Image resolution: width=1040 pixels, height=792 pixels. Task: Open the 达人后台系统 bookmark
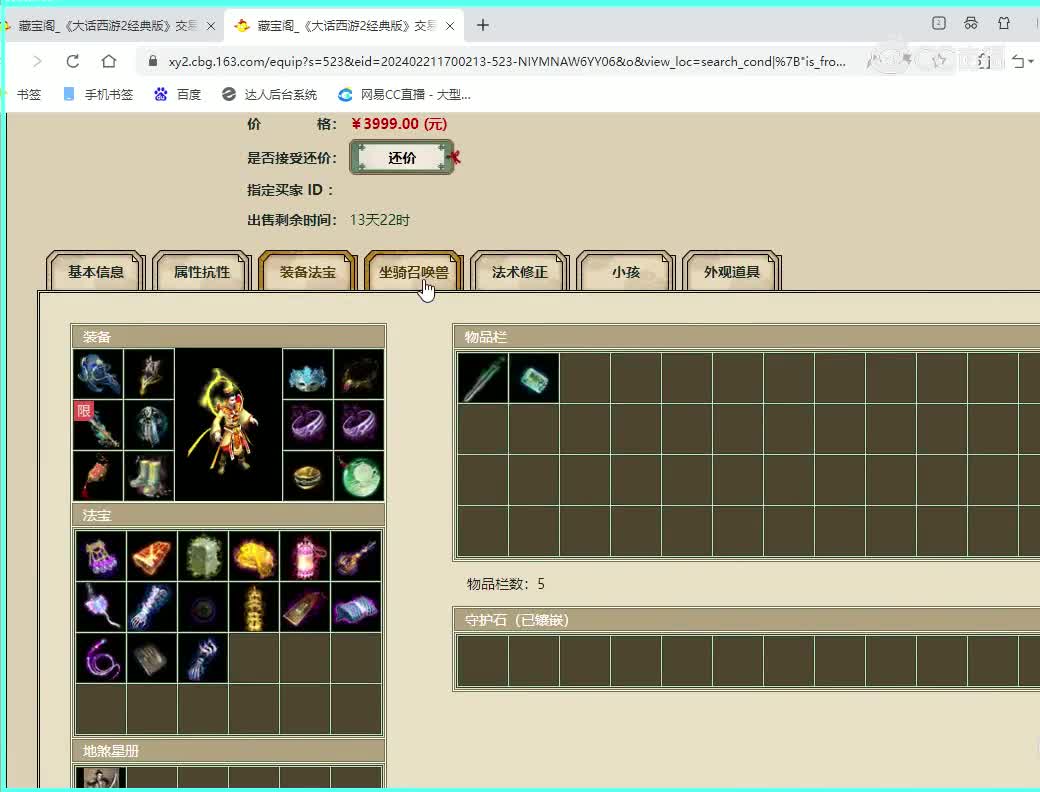coord(270,95)
